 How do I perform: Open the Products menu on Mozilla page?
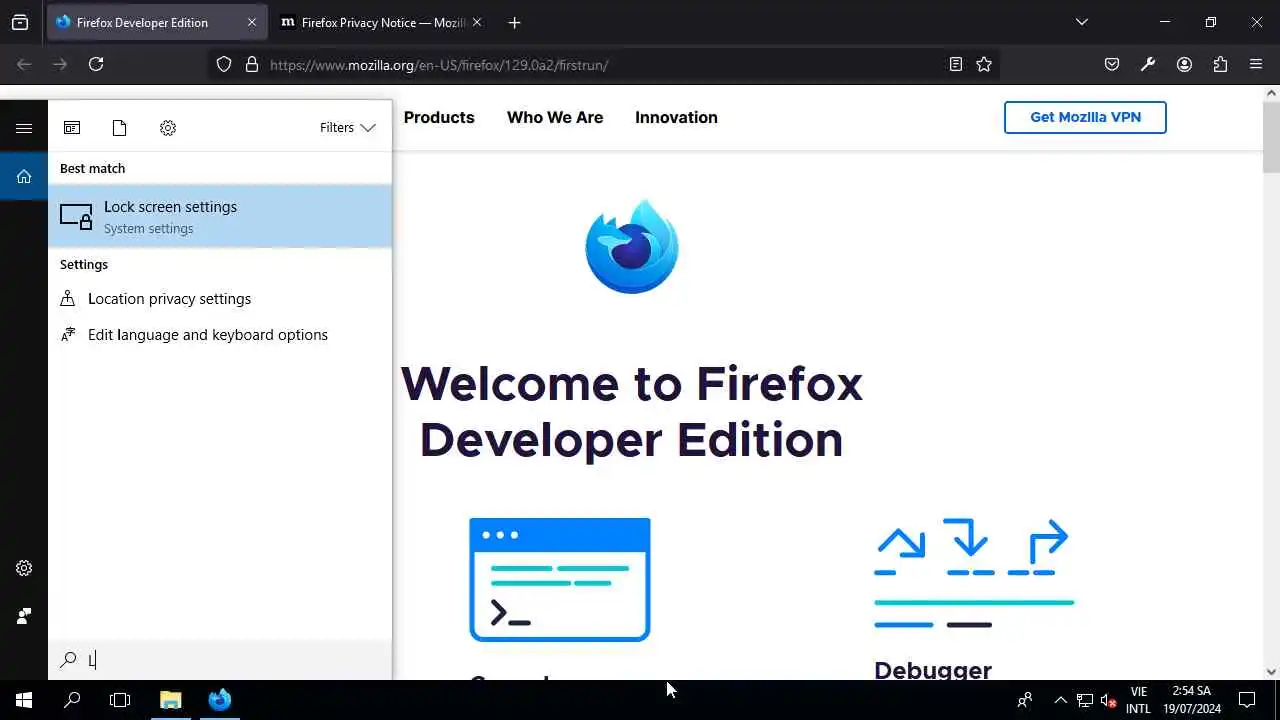439,117
